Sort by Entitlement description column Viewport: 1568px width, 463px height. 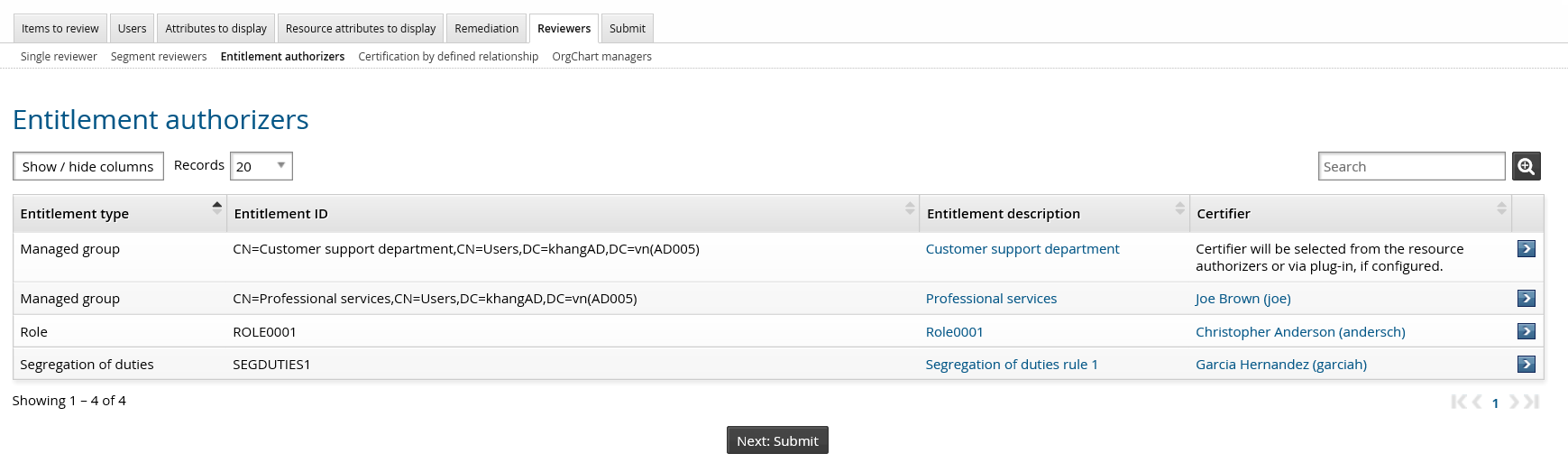point(1179,208)
